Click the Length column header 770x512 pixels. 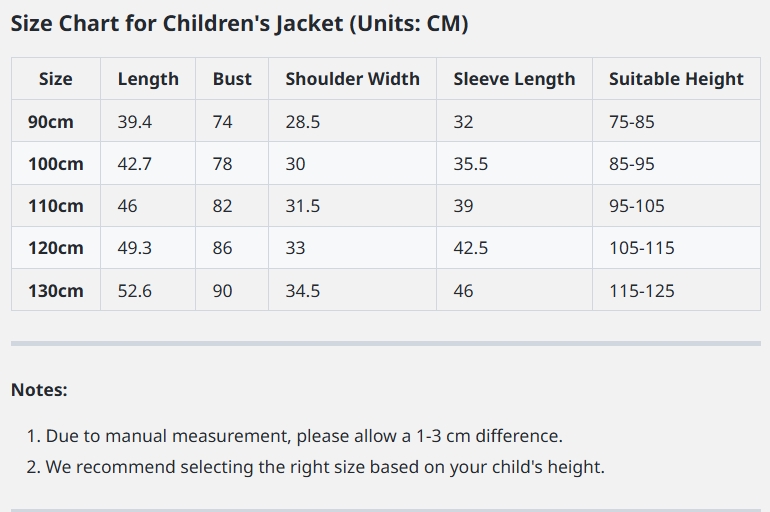coord(148,79)
